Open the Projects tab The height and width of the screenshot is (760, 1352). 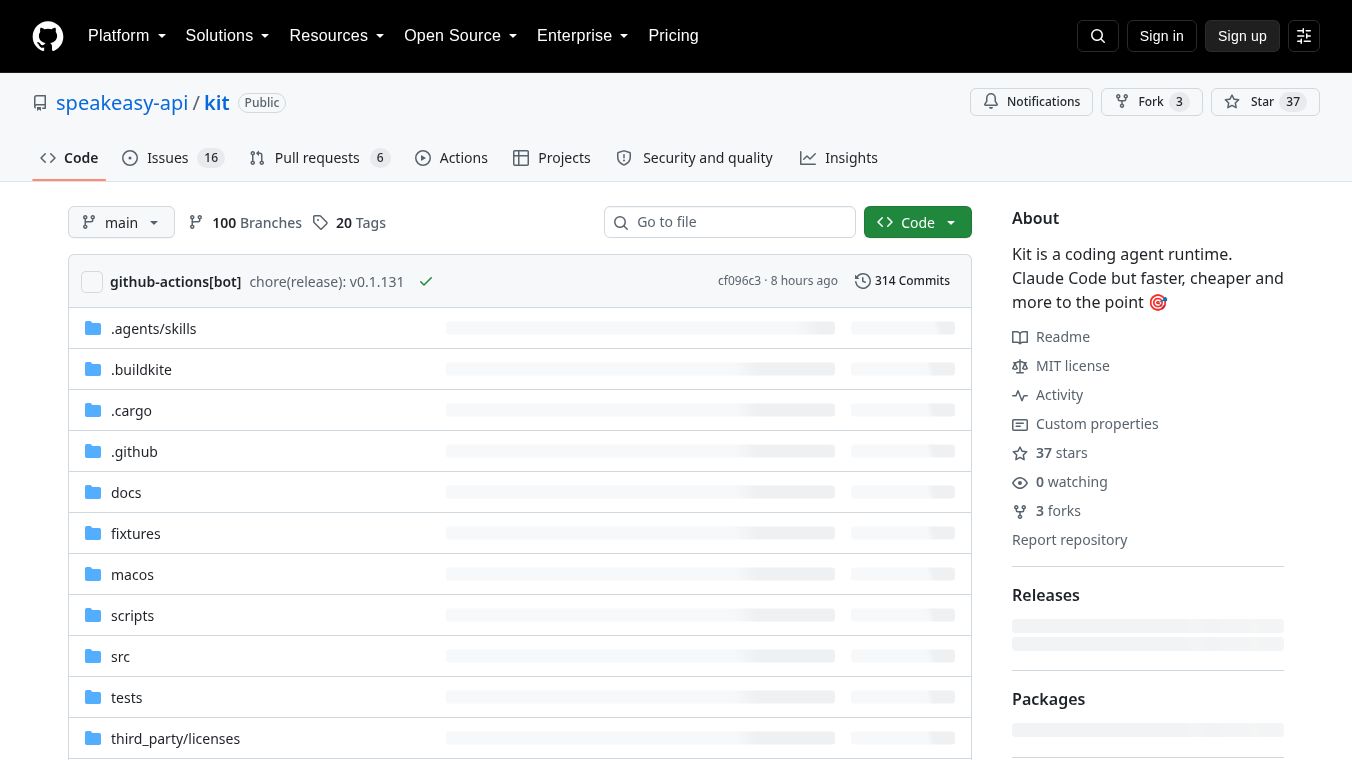click(552, 158)
